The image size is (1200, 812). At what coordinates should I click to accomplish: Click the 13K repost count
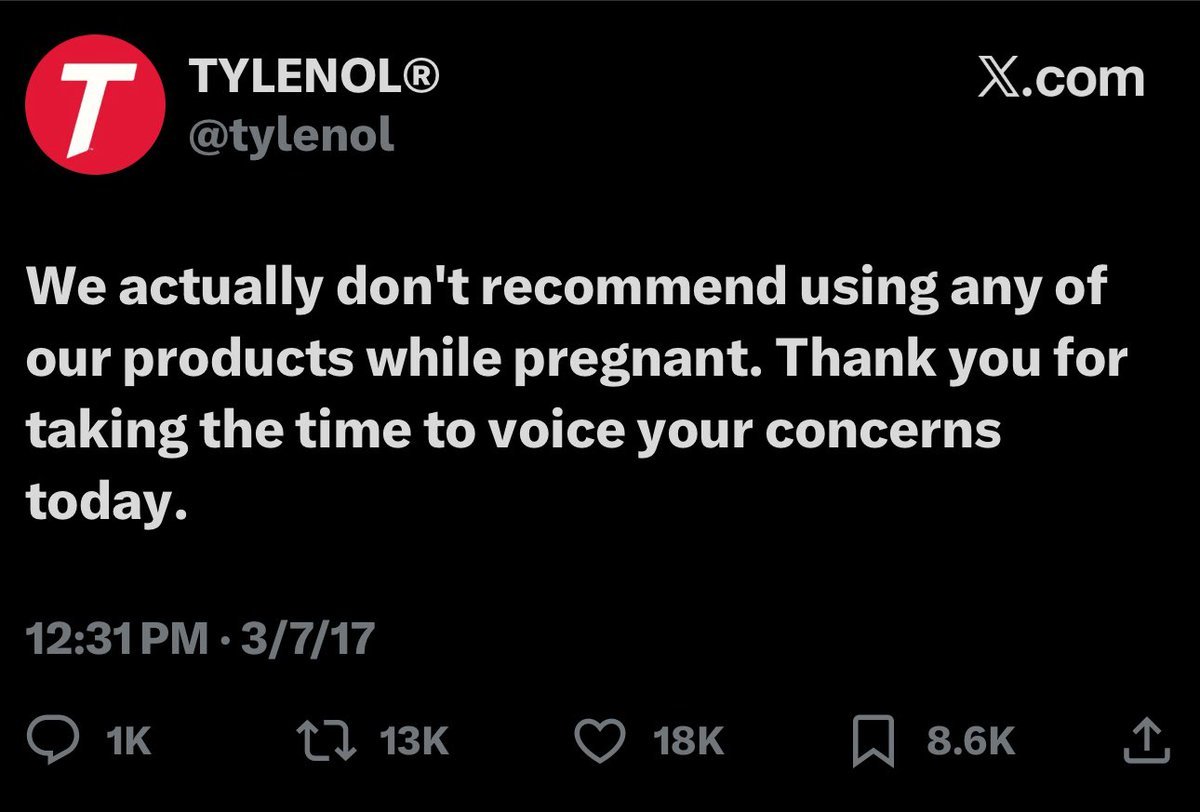[x=414, y=742]
